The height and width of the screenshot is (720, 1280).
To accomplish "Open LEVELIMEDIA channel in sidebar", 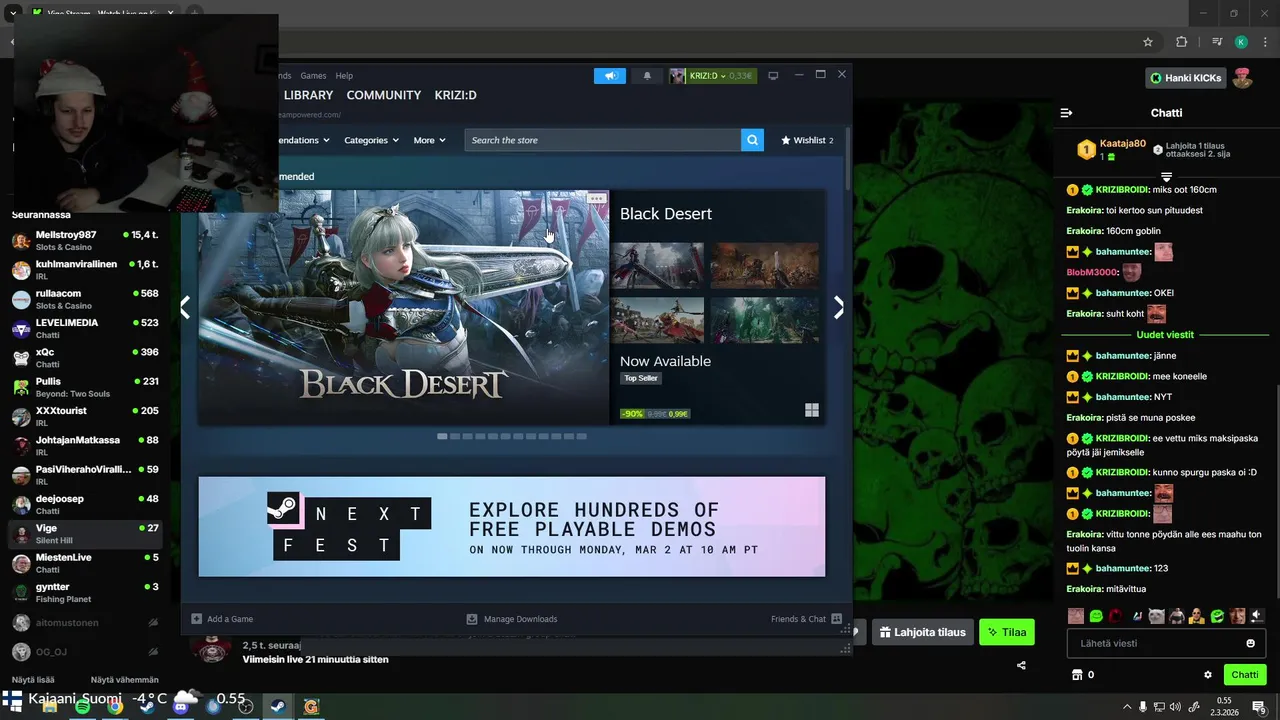I will (84, 329).
